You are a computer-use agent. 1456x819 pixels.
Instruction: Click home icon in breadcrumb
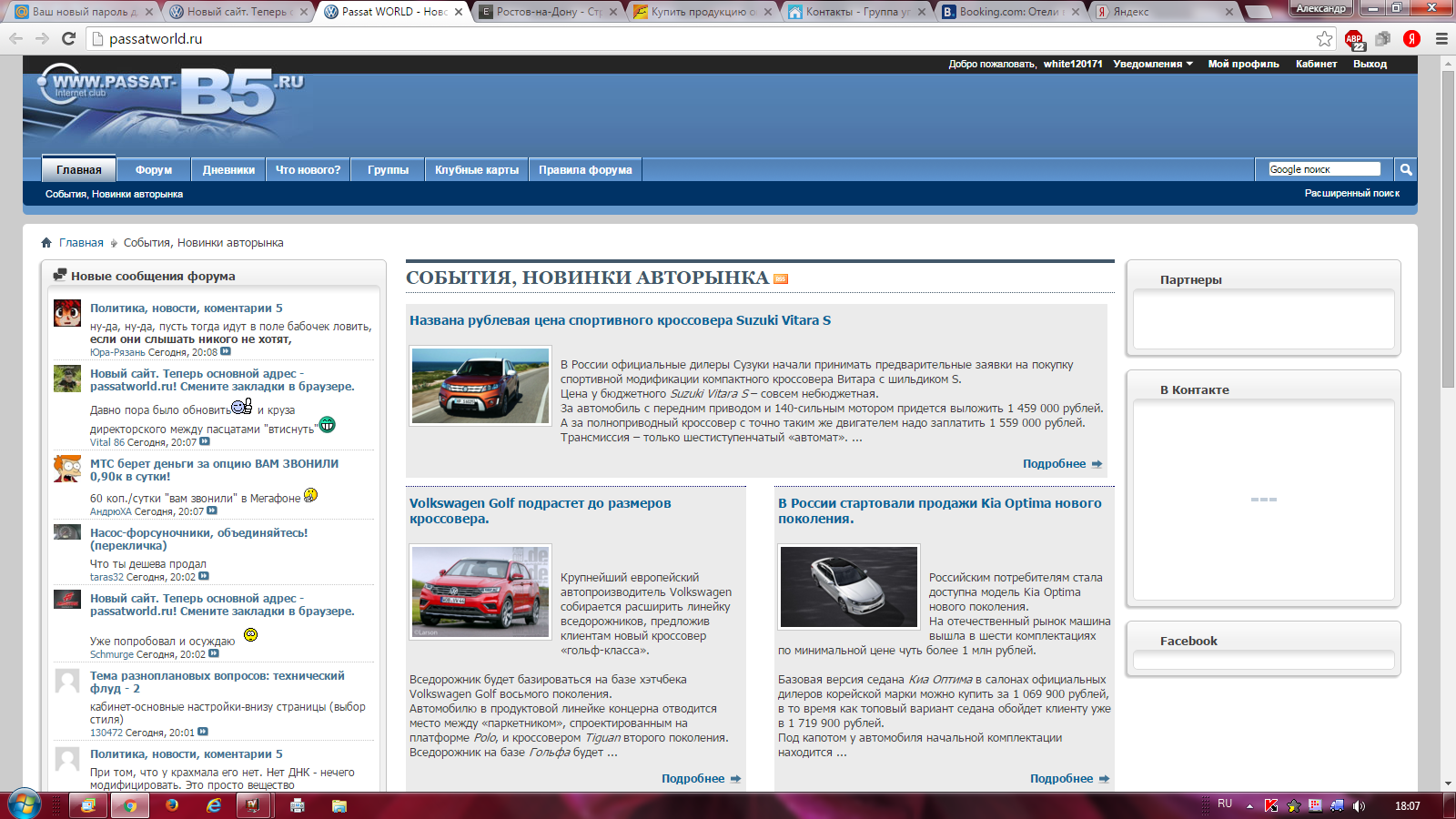coord(46,243)
